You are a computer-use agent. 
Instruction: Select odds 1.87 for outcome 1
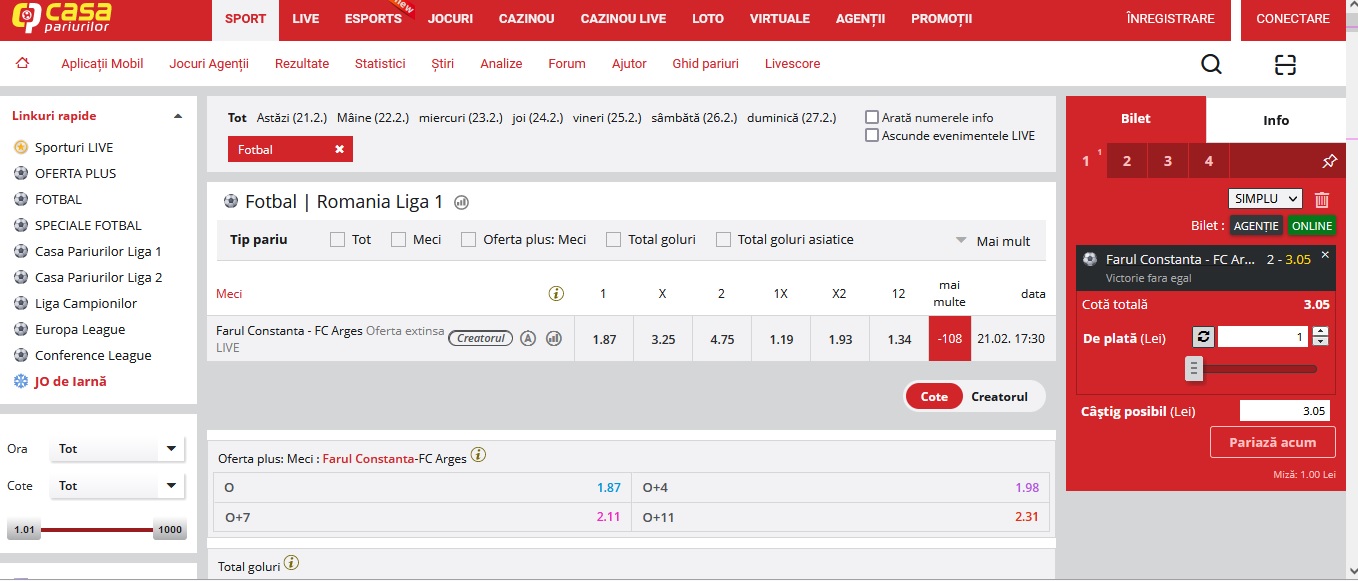tap(604, 339)
